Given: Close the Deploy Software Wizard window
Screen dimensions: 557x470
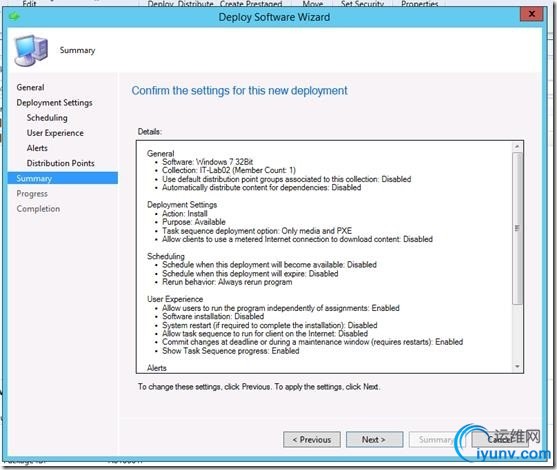Looking at the screenshot, I should pyautogui.click(x=531, y=14).
